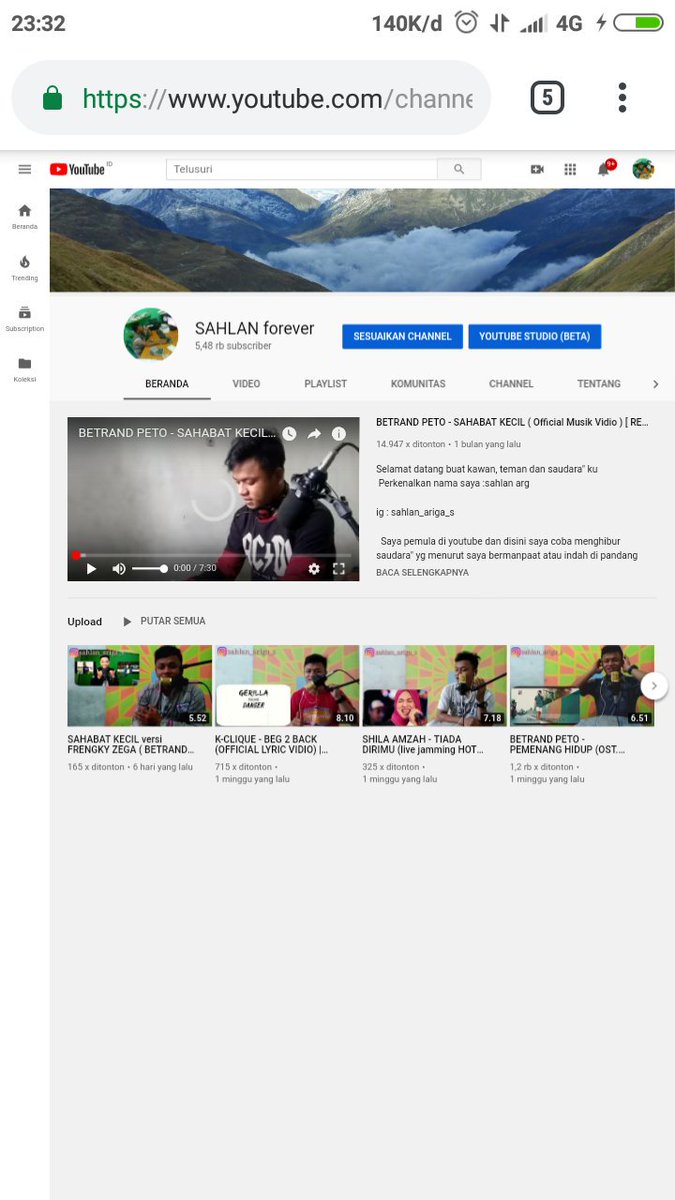Open the account avatar menu
This screenshot has height=1200, width=675.
(x=643, y=169)
